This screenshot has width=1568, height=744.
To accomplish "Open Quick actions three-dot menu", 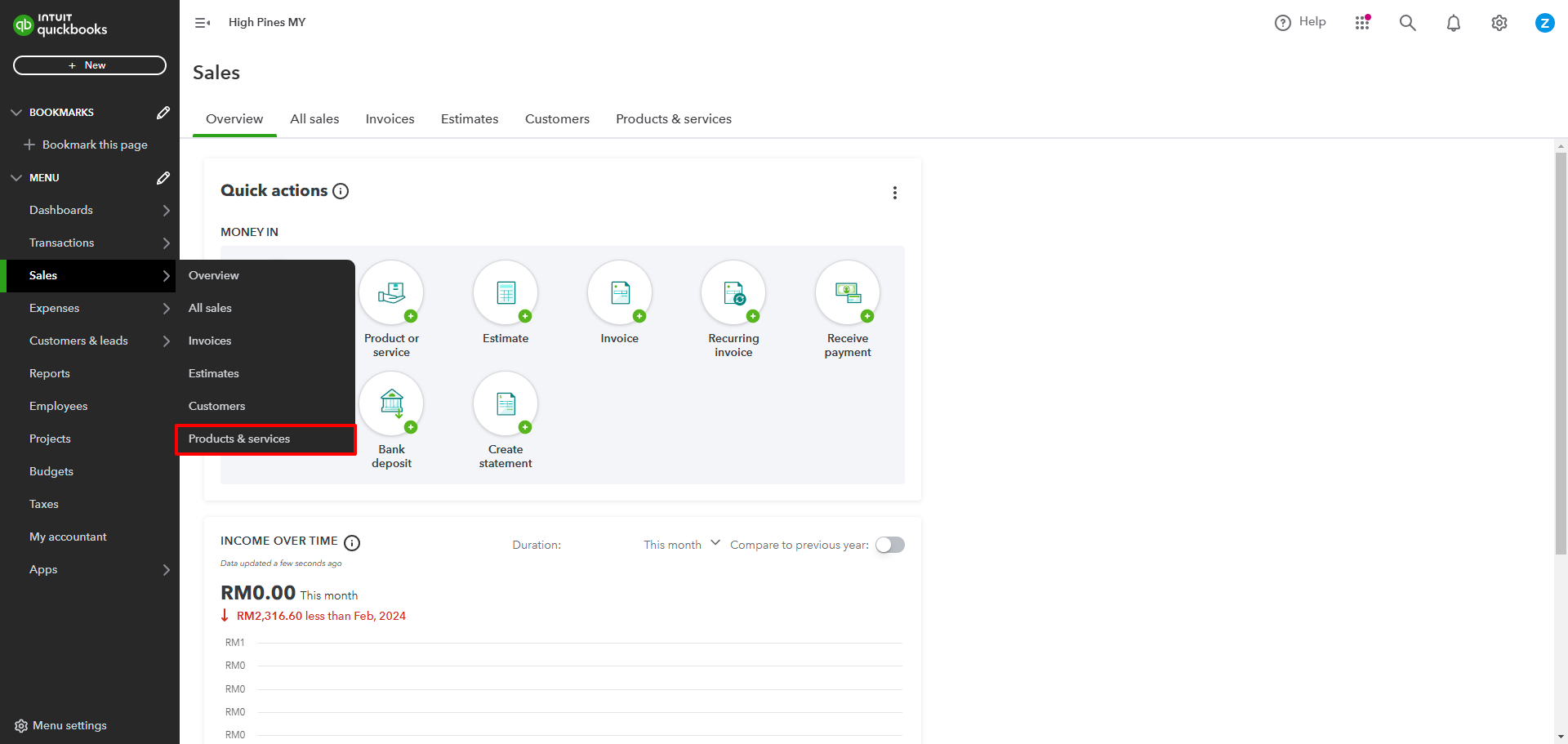I will (x=895, y=193).
